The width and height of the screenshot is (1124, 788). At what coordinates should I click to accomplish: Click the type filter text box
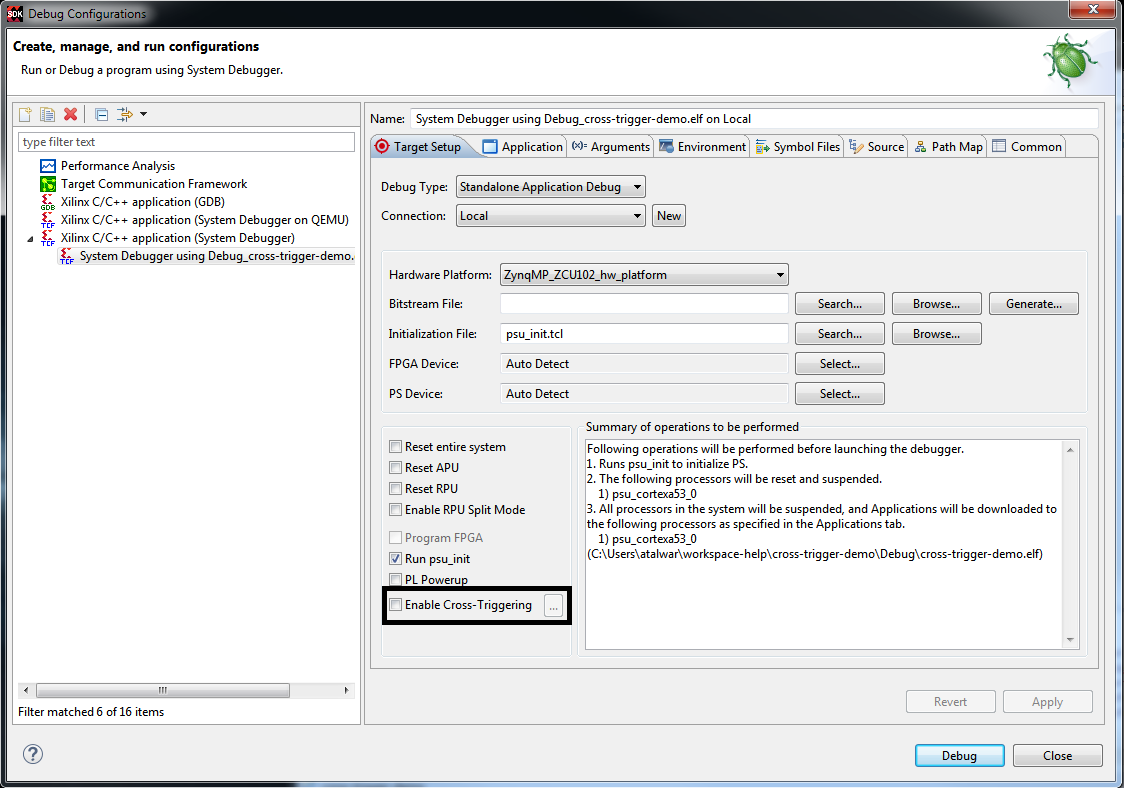tap(186, 142)
